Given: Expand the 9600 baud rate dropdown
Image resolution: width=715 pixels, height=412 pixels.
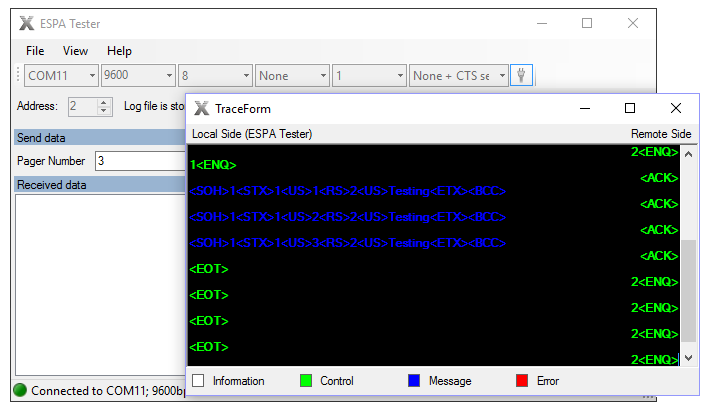Looking at the screenshot, I should tap(169, 76).
